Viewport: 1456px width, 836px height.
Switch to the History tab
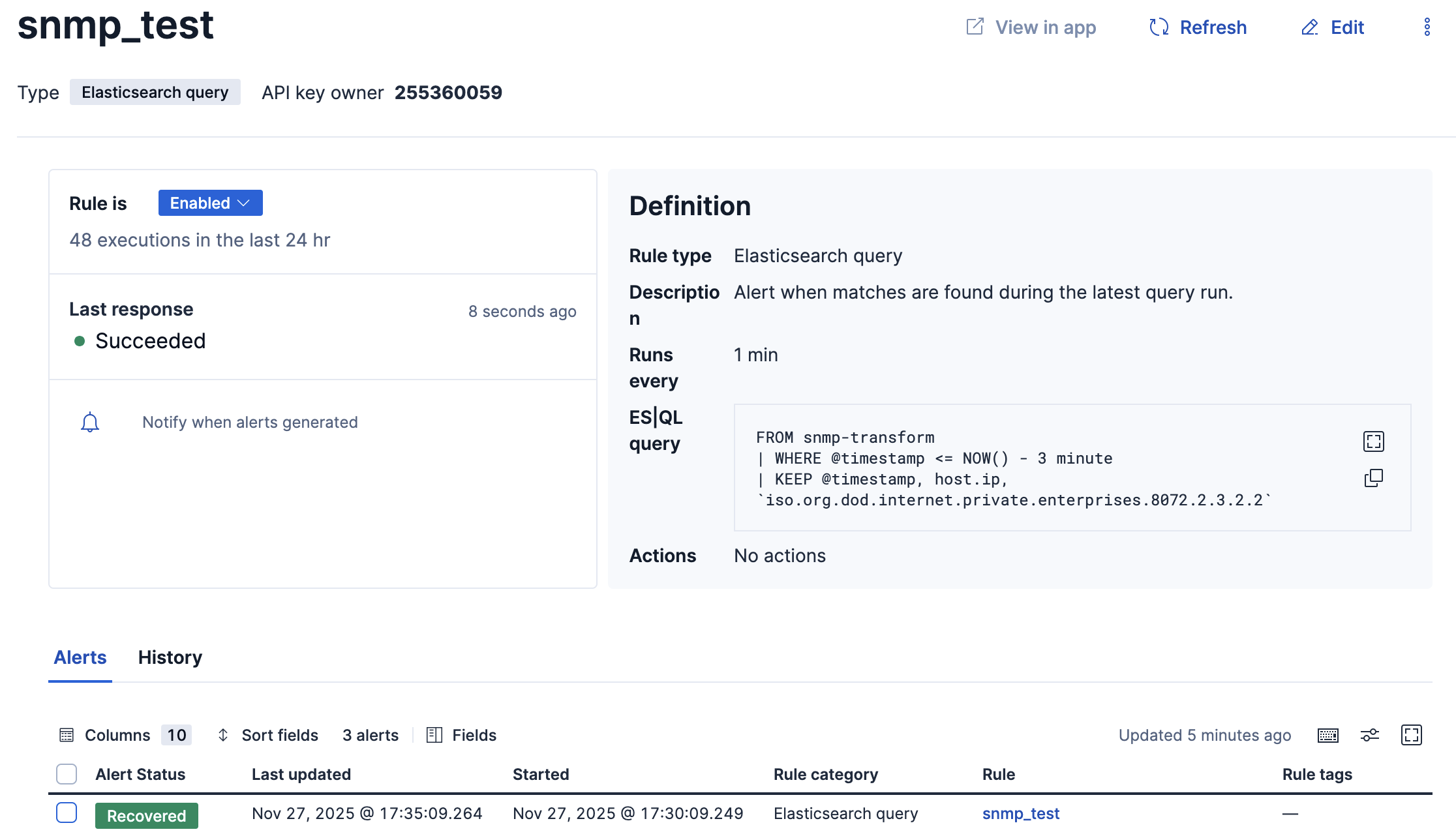point(170,657)
